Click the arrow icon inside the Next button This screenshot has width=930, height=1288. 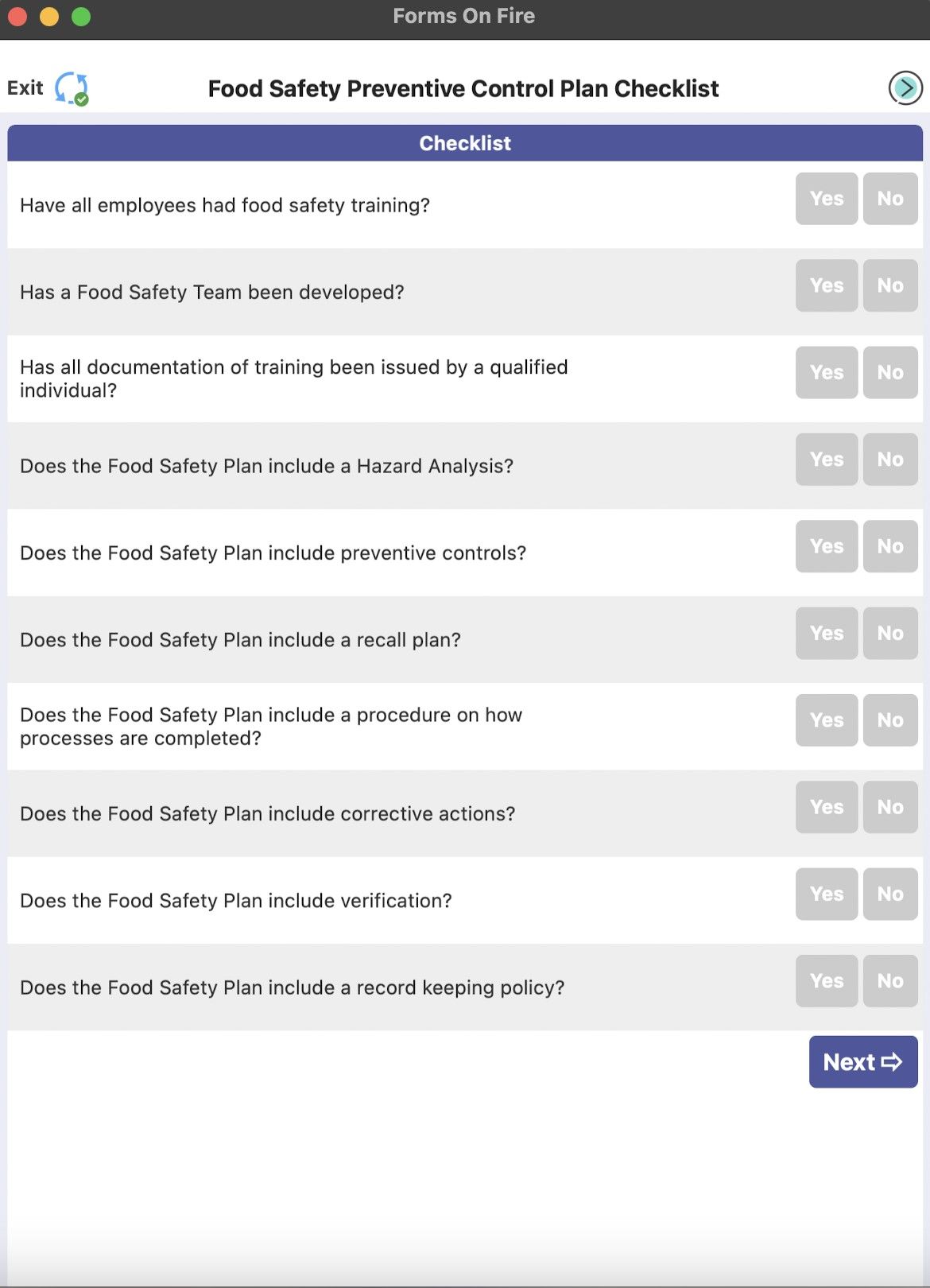point(893,1061)
